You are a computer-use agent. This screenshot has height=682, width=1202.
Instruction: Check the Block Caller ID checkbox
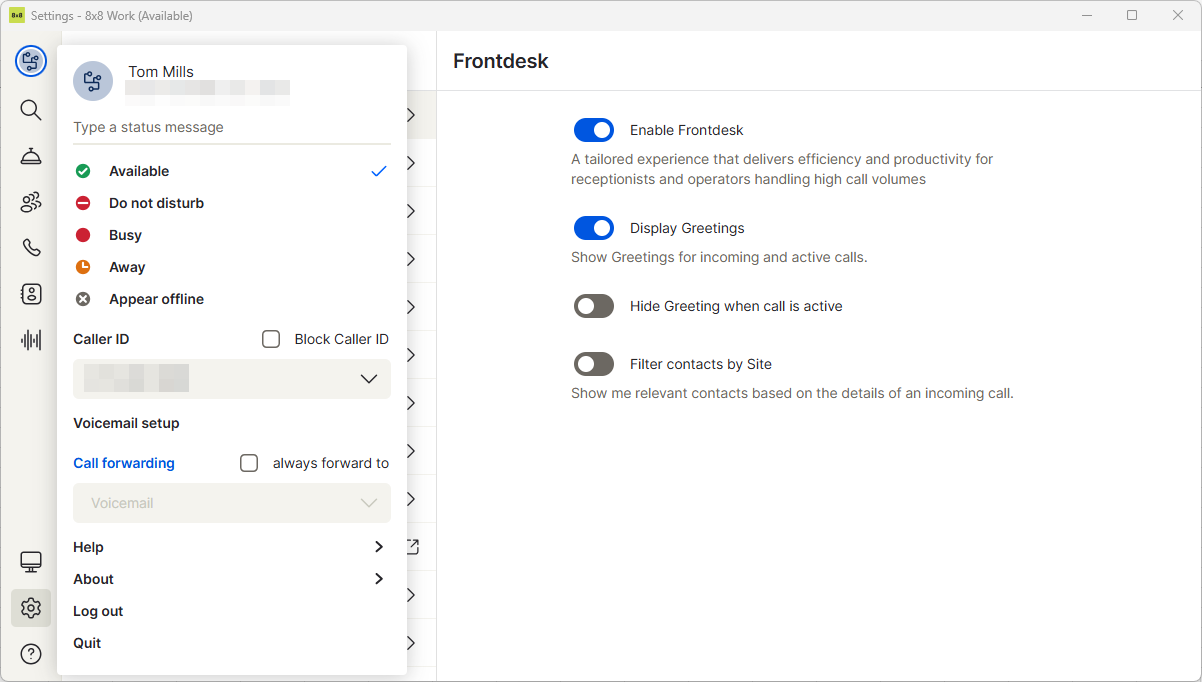tap(271, 339)
